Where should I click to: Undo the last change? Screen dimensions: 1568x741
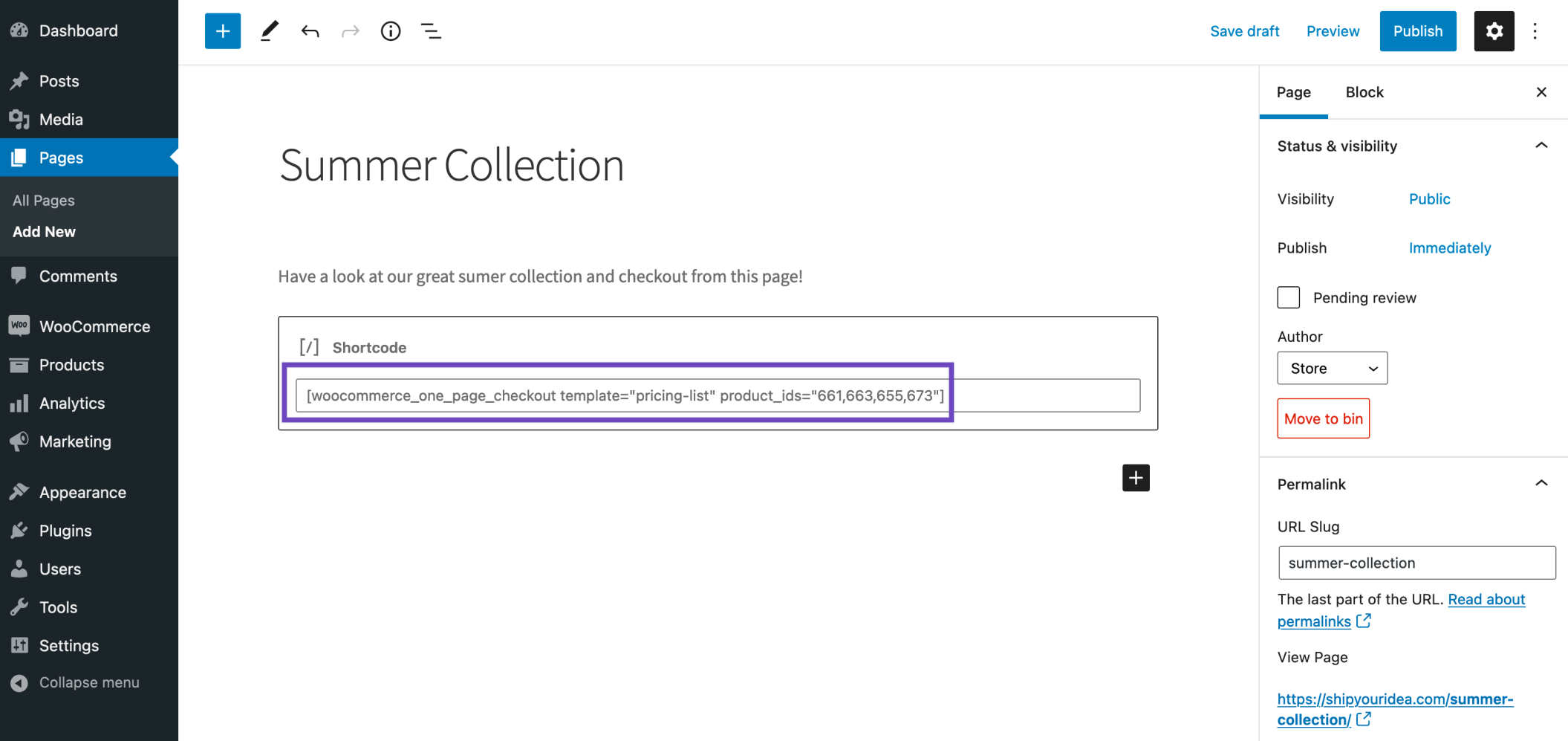[310, 31]
